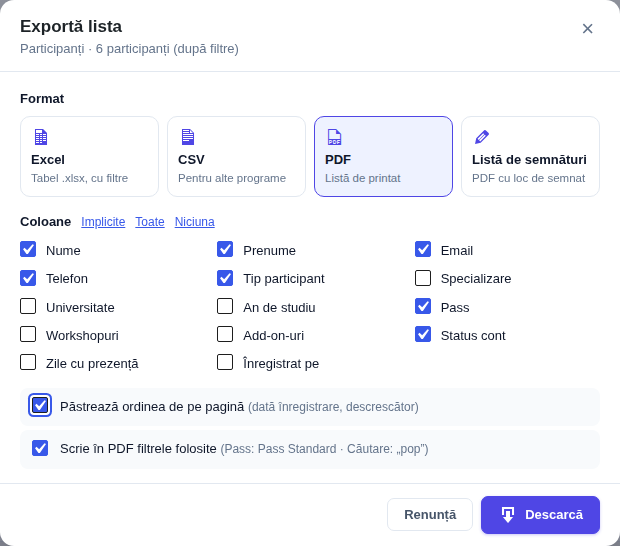This screenshot has width=620, height=546.
Task: Toggle Păstrează ordinea de pe pagină
Action: (40, 405)
